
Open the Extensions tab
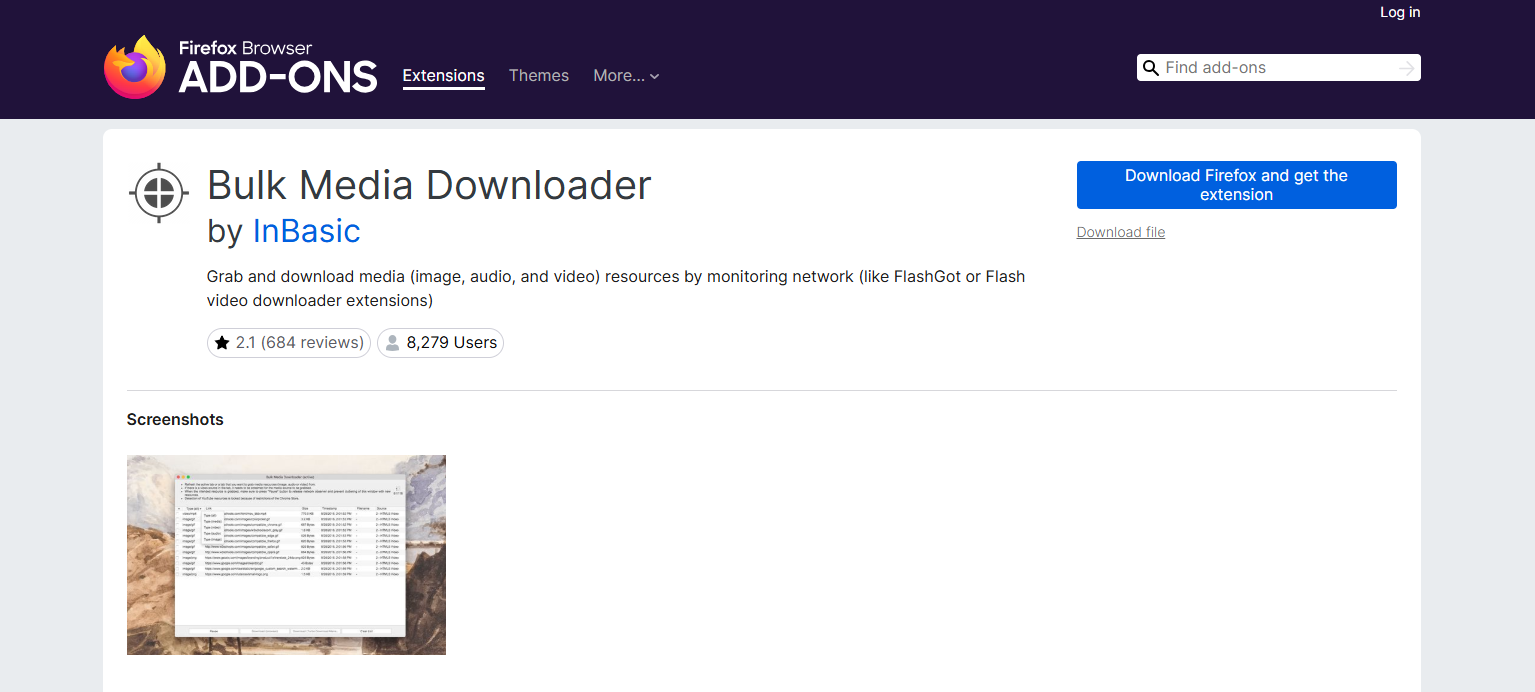click(443, 76)
